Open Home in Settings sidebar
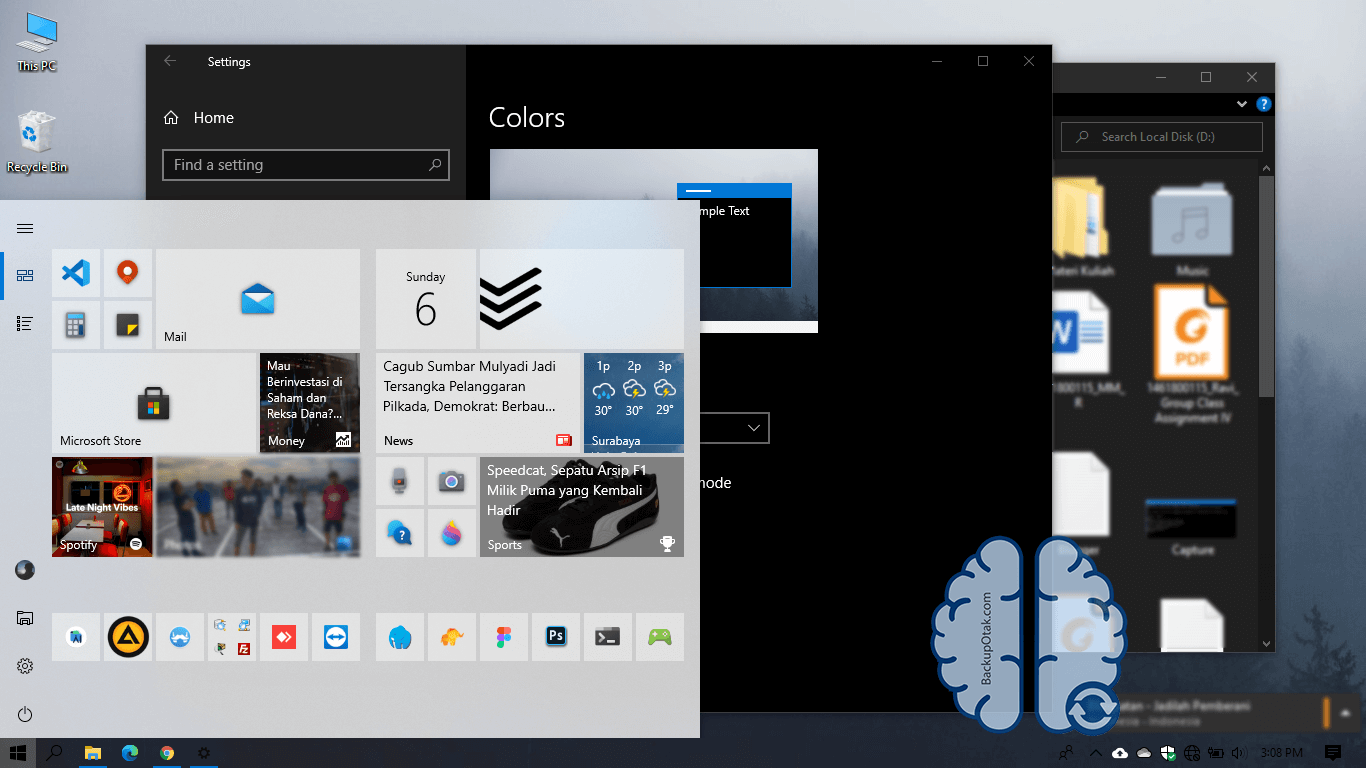The width and height of the screenshot is (1366, 768). click(199, 118)
